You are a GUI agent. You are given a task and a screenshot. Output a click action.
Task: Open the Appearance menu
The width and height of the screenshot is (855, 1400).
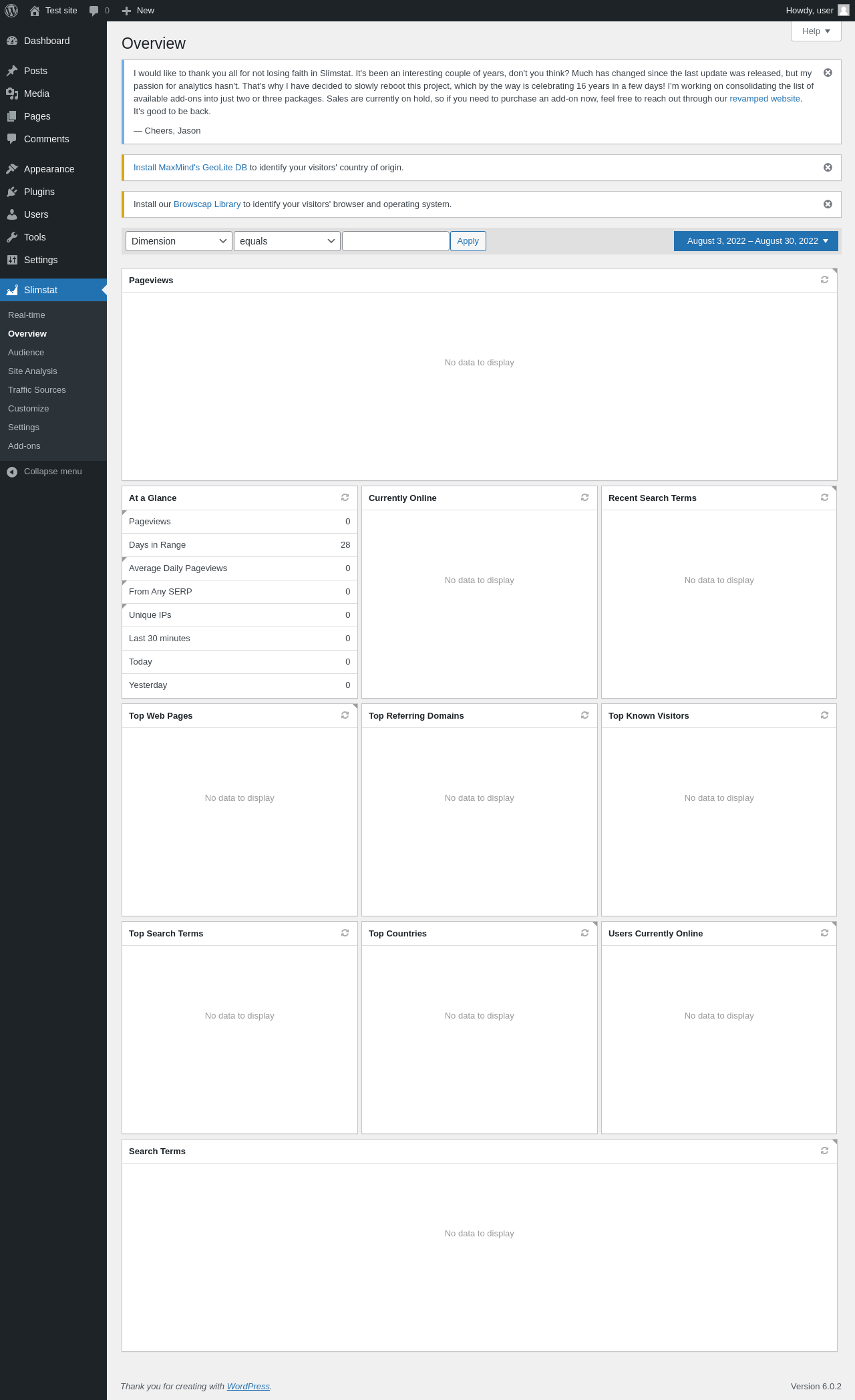pyautogui.click(x=53, y=169)
